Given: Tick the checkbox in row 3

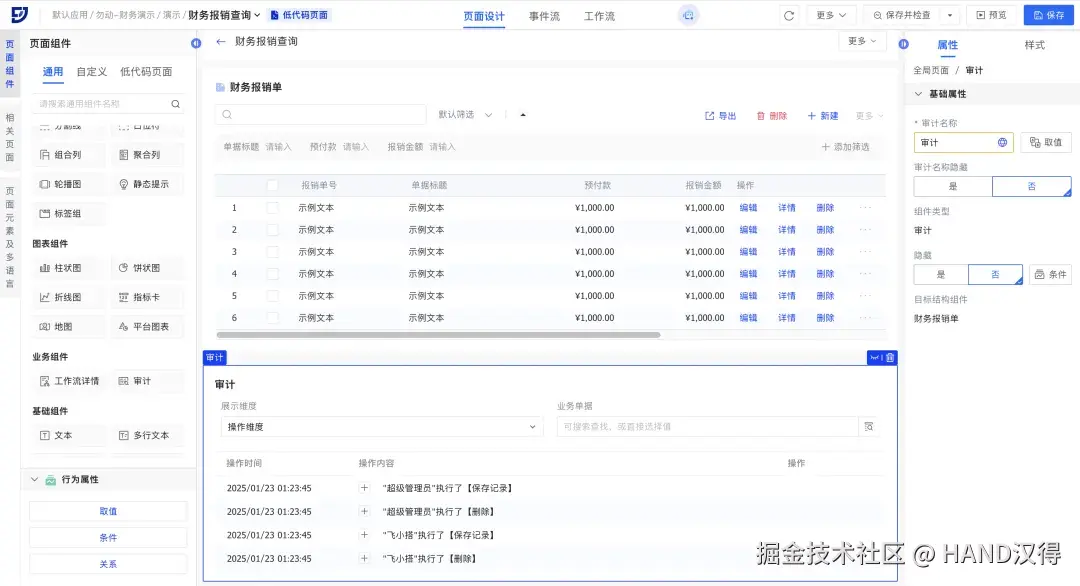Looking at the screenshot, I should [x=273, y=252].
